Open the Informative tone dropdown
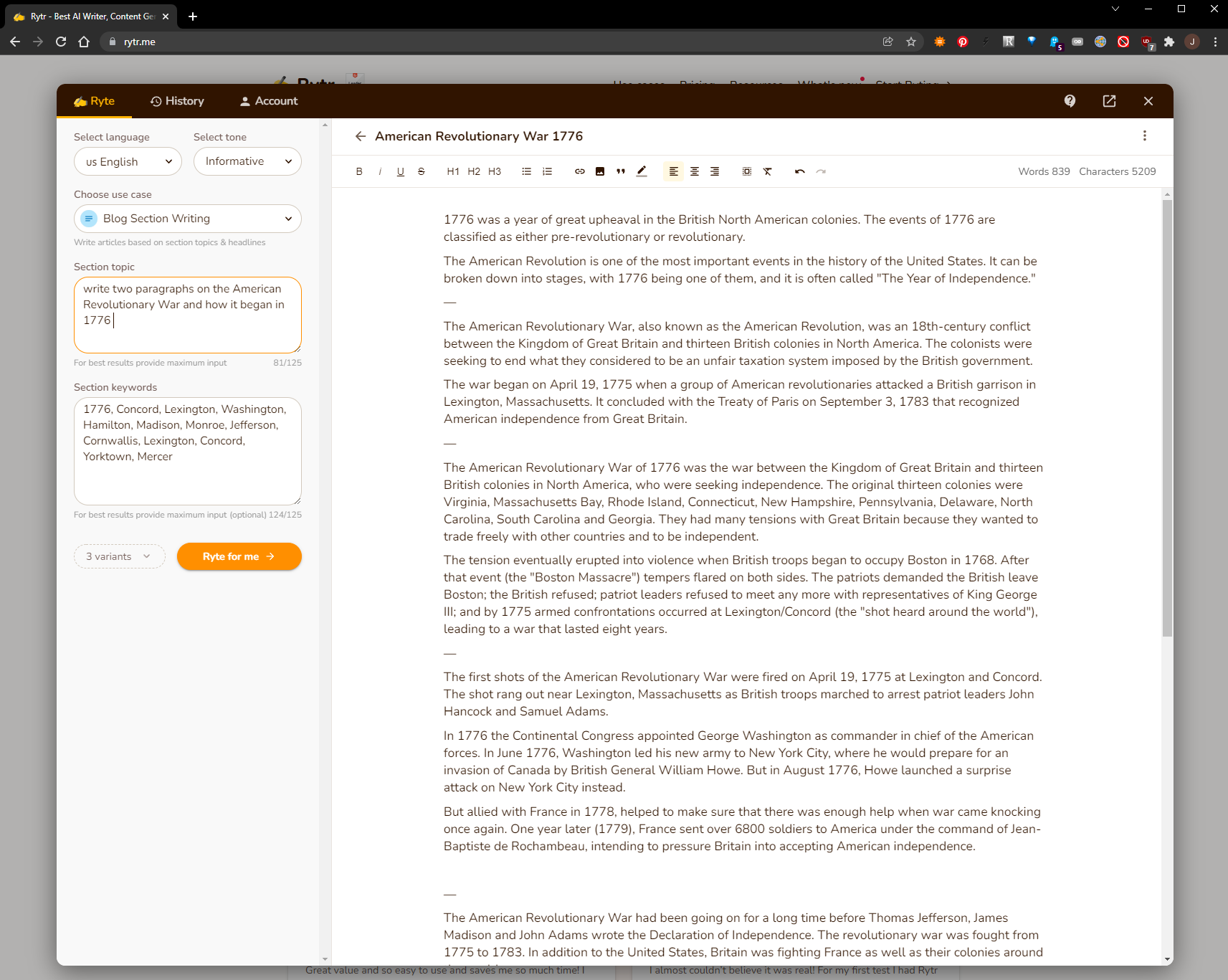The height and width of the screenshot is (980, 1228). (247, 161)
